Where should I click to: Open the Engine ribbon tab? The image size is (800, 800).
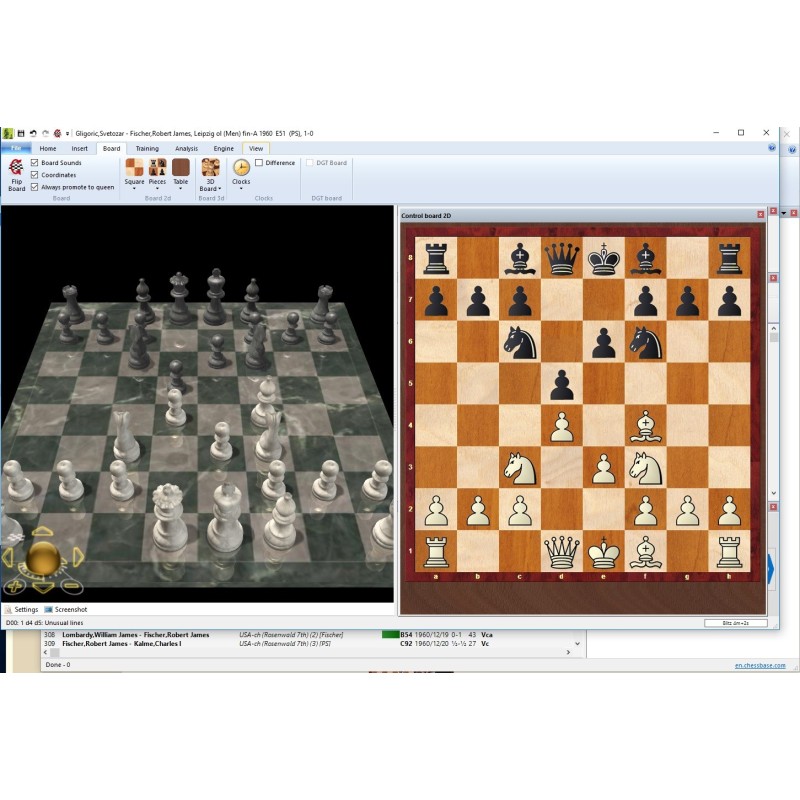(x=223, y=149)
